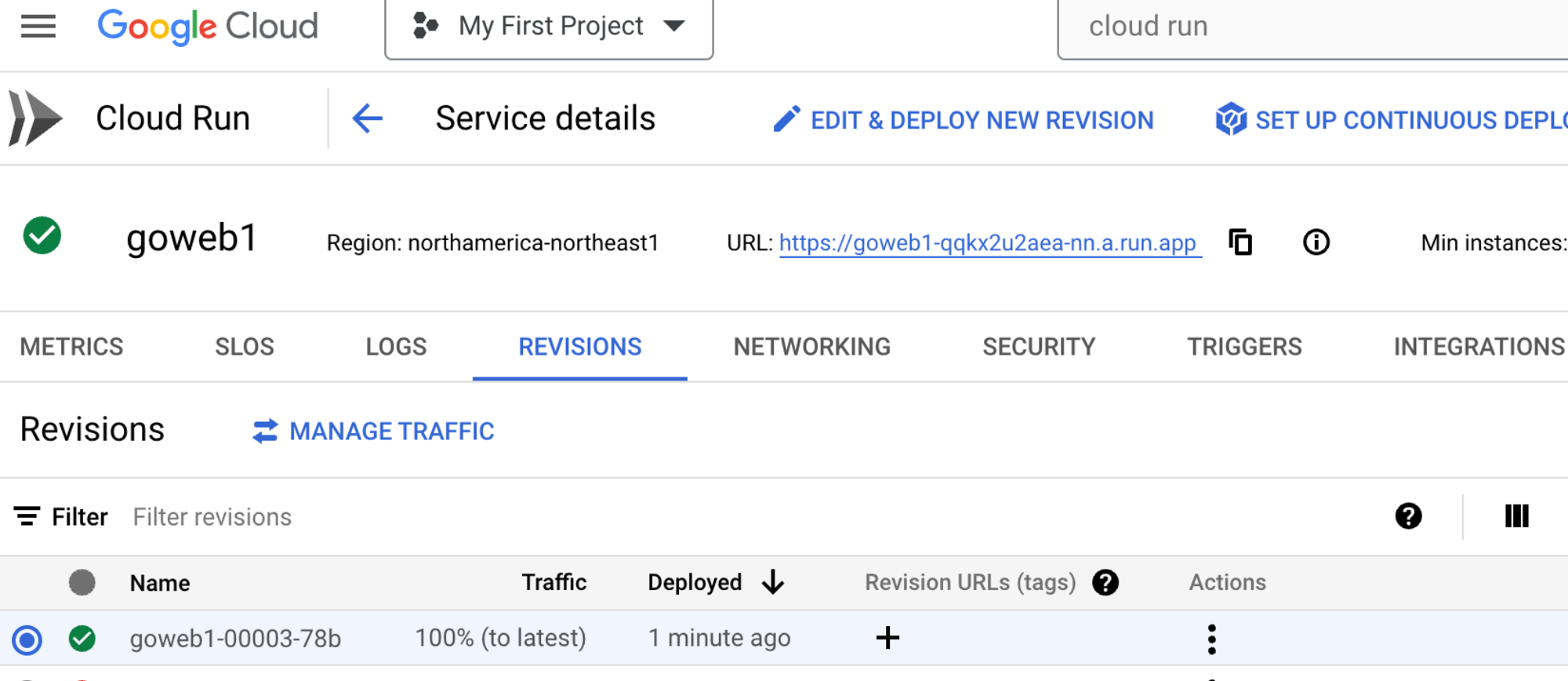Click the Cloud Run product logo

(x=35, y=118)
